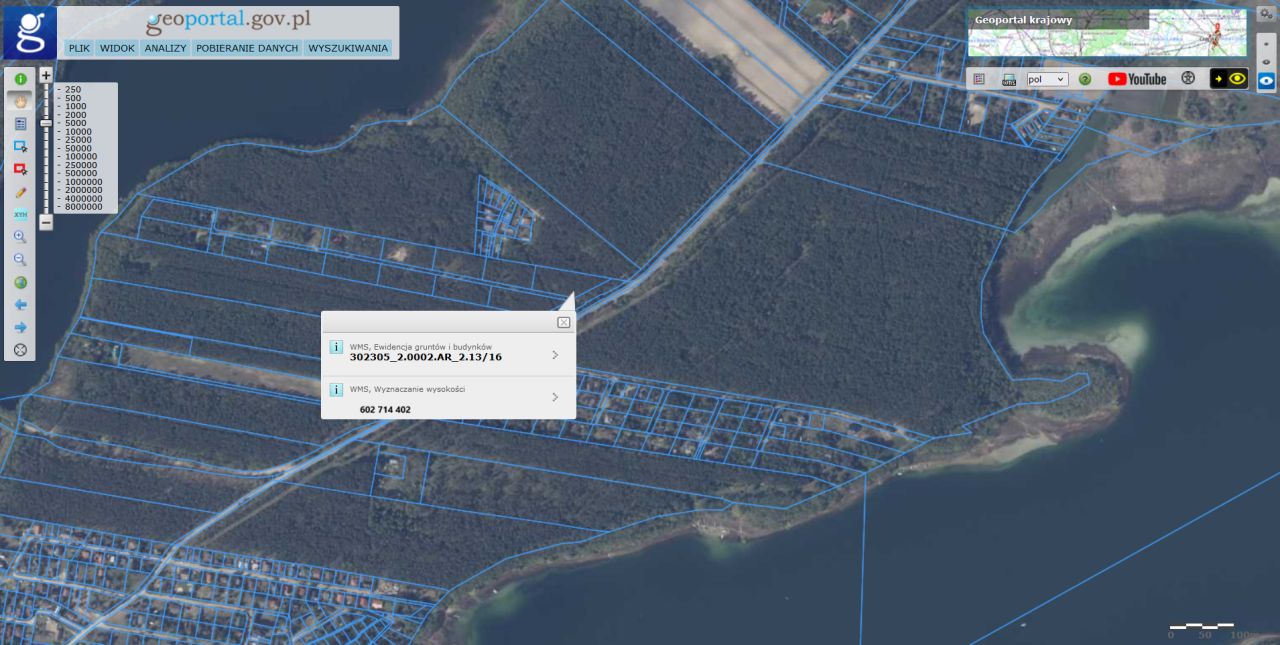Click the 'WMS, Ewidencja gruntów i budynków' label

[x=421, y=346]
